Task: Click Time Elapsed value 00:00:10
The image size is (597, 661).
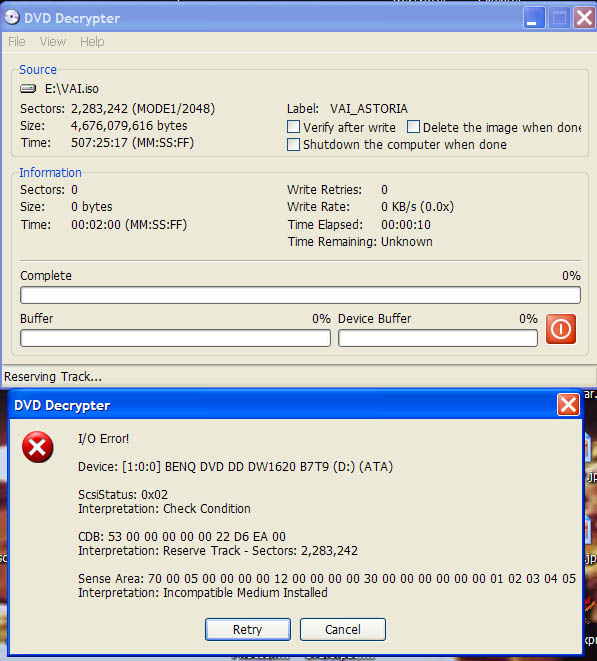Action: point(406,224)
